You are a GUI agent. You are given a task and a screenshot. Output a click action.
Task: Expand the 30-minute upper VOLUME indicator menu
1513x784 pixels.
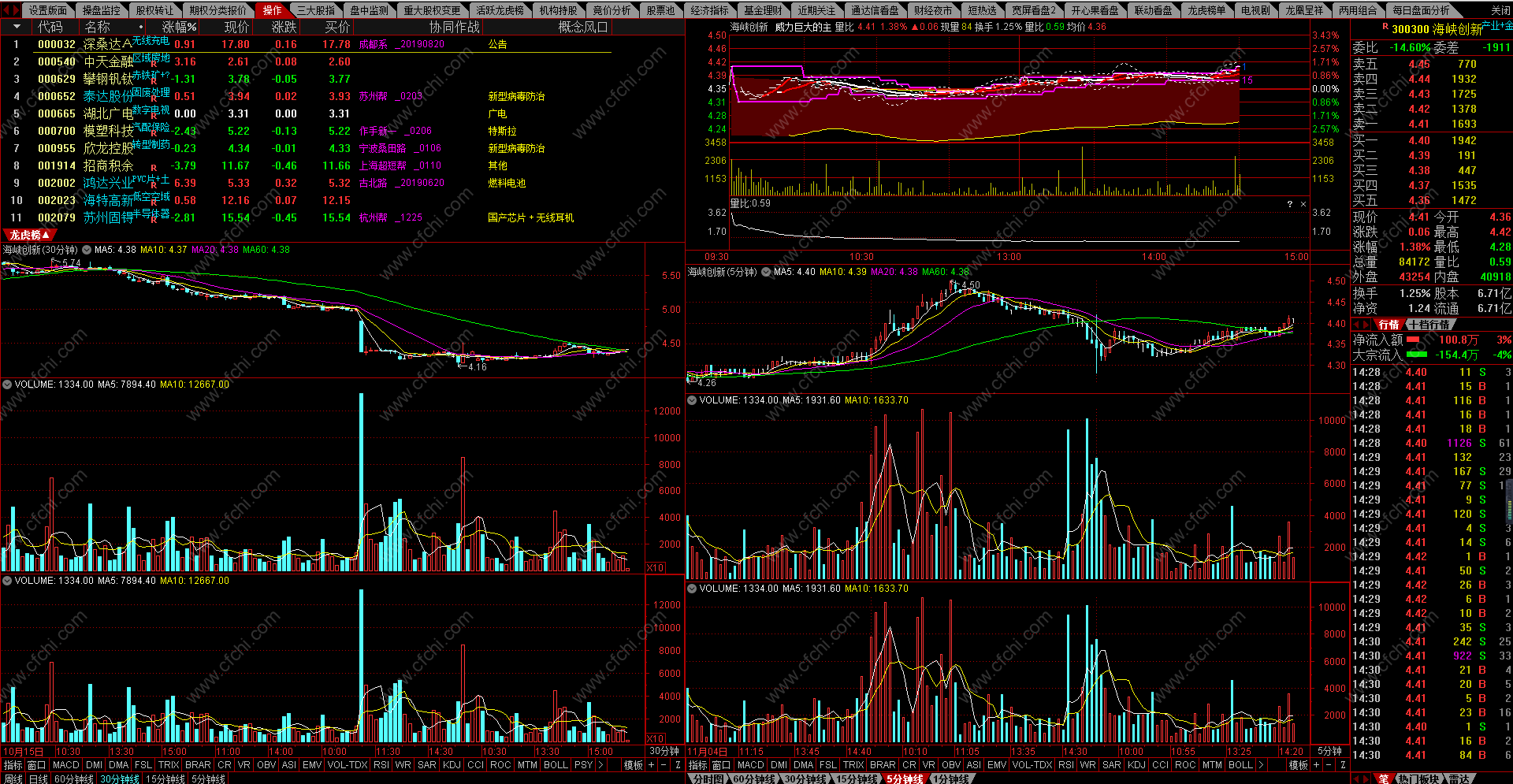pyautogui.click(x=7, y=385)
